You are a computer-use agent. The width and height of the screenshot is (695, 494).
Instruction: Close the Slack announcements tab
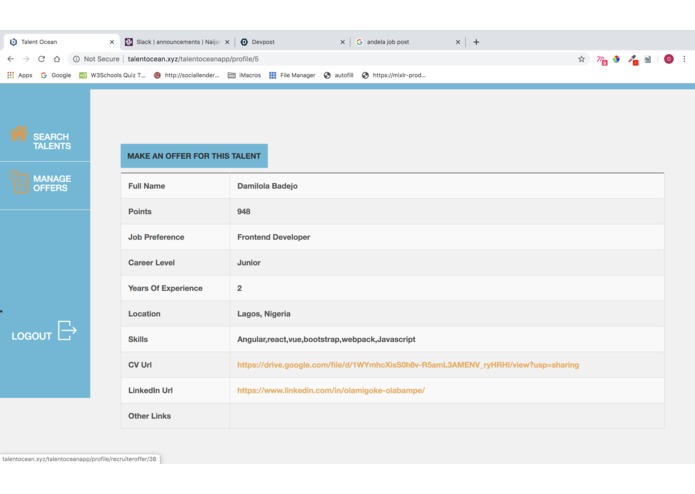click(x=227, y=42)
